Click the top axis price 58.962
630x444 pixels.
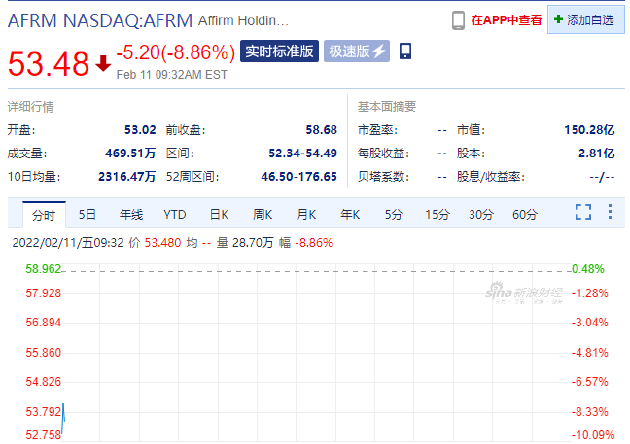(43, 269)
